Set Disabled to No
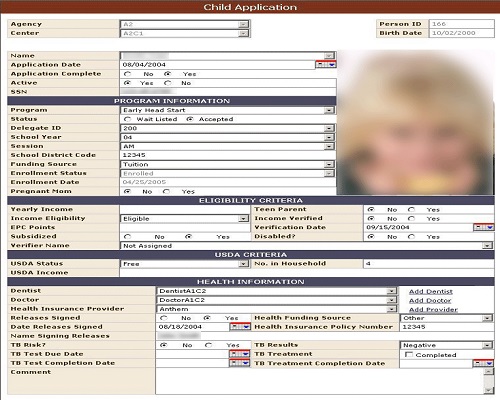This screenshot has height=400, width=500. pos(371,237)
